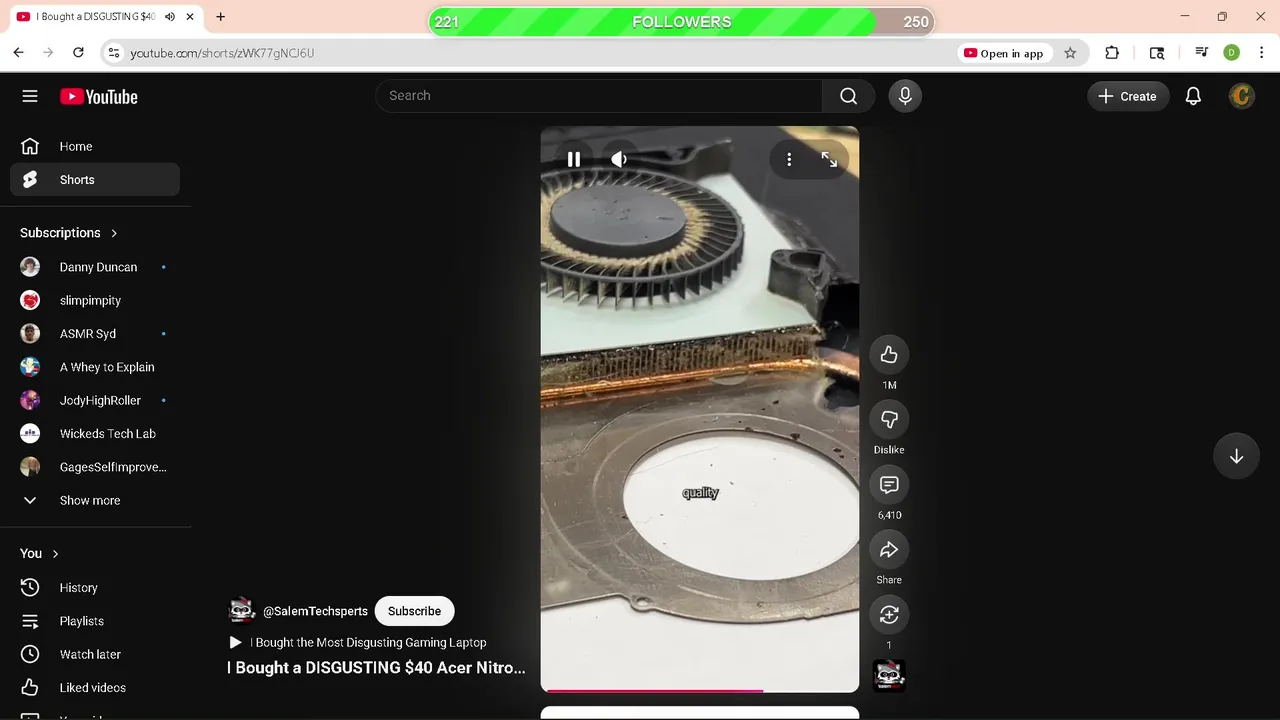Seek along the Short's red progress bar
The height and width of the screenshot is (720, 1280).
click(700, 690)
